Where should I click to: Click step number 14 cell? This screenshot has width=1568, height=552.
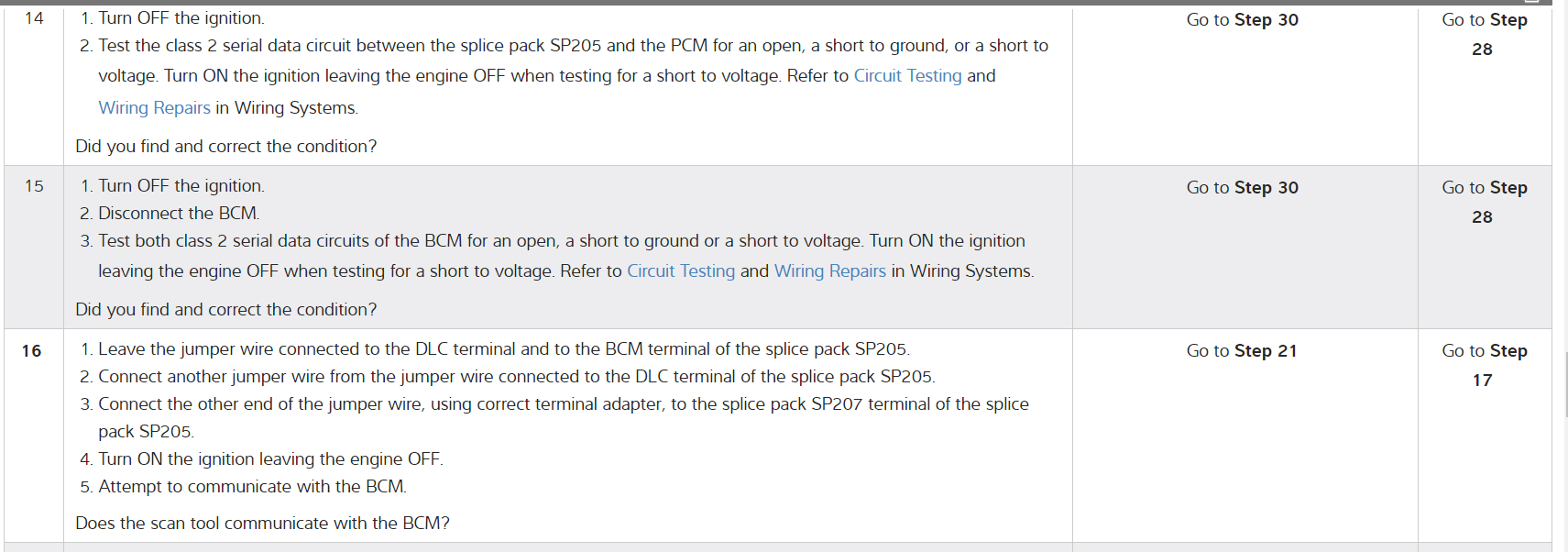[x=34, y=18]
